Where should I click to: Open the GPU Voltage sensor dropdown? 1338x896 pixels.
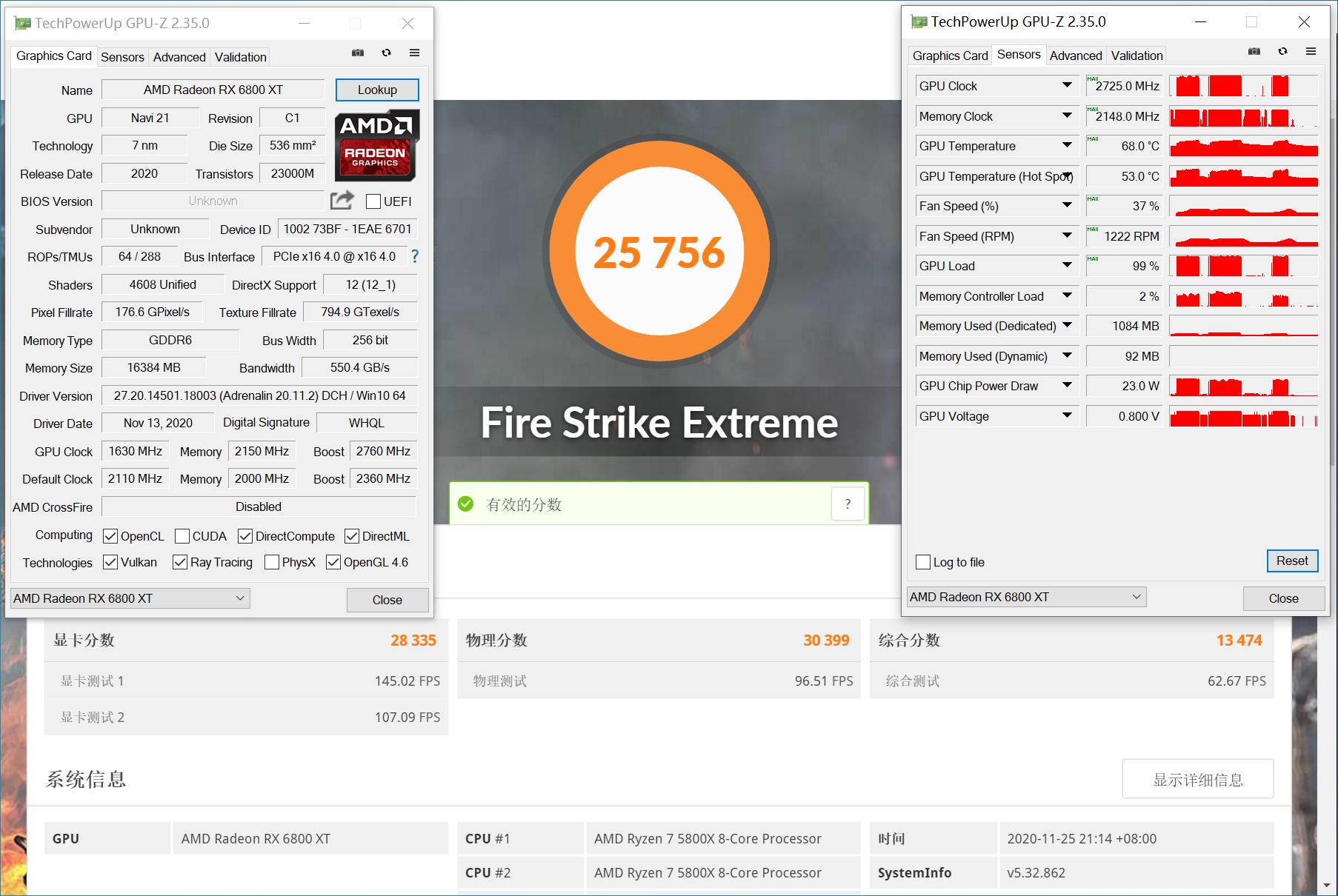point(1067,416)
